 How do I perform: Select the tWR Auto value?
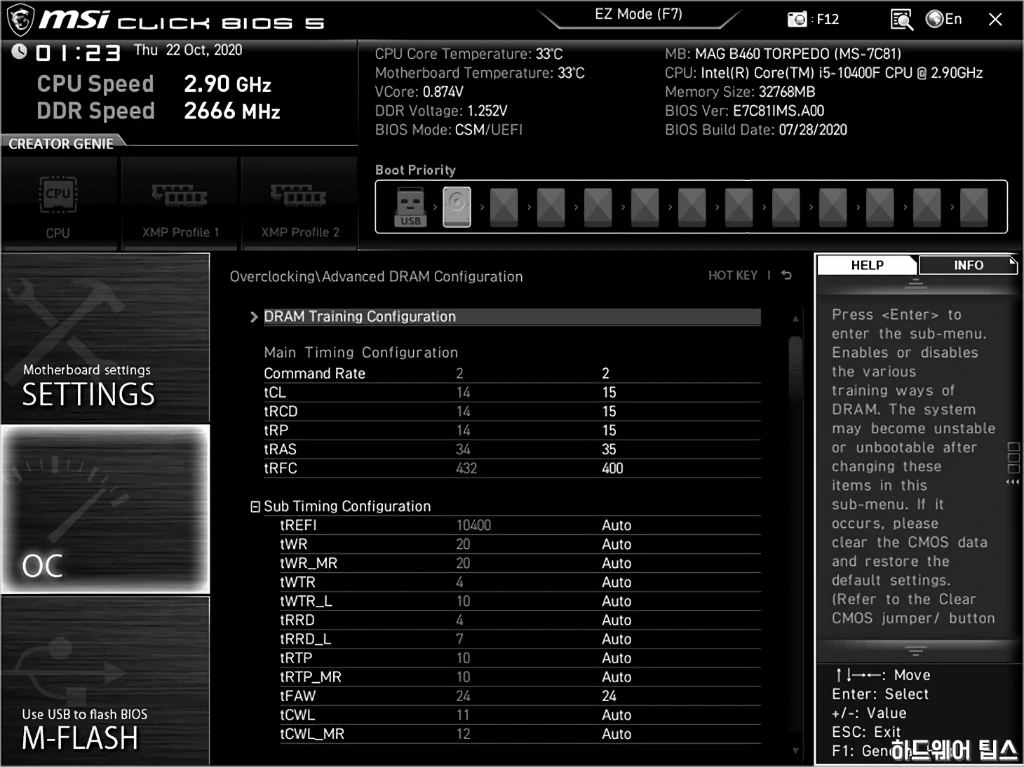click(616, 544)
